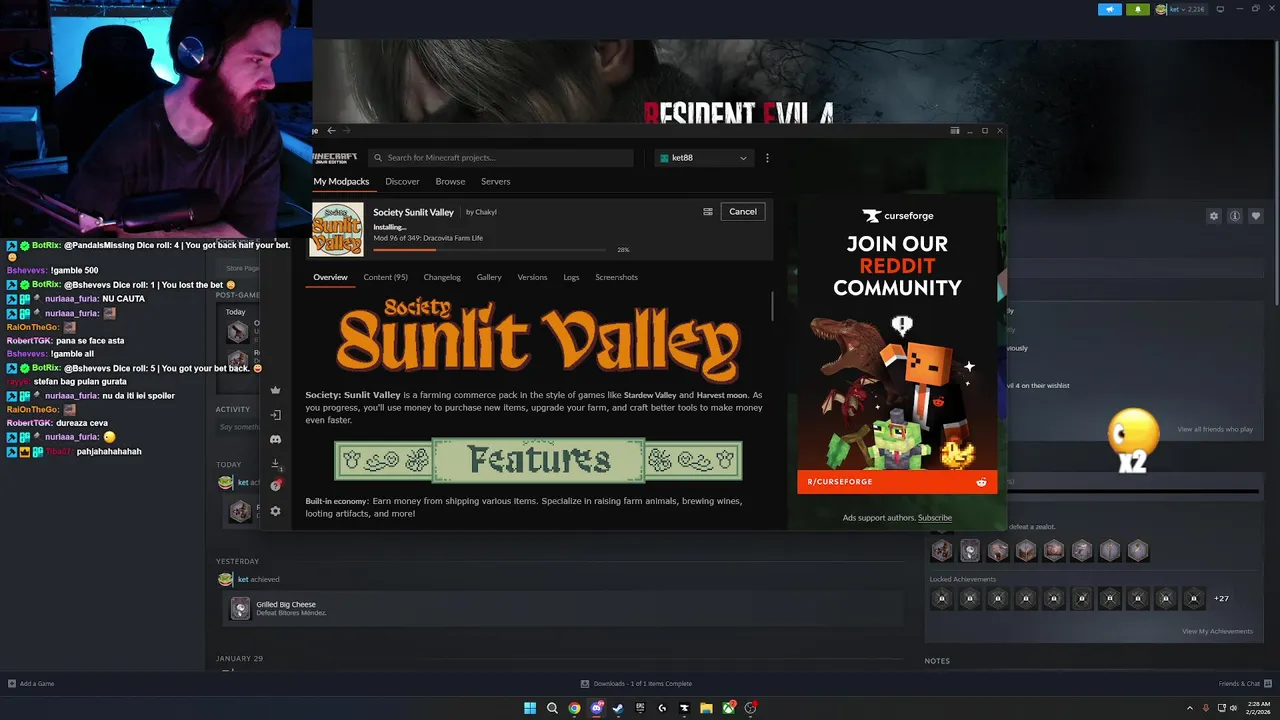Open the Discover tab
The image size is (1280, 720).
[x=402, y=182]
